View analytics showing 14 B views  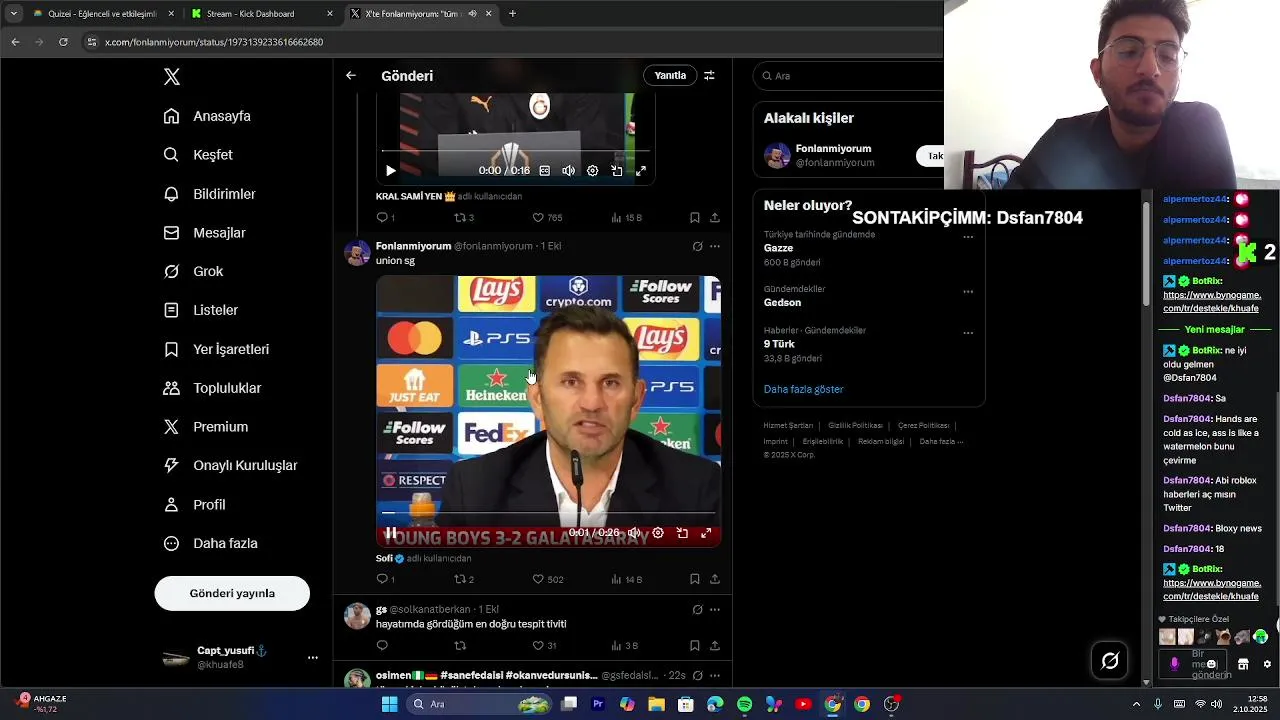626,579
